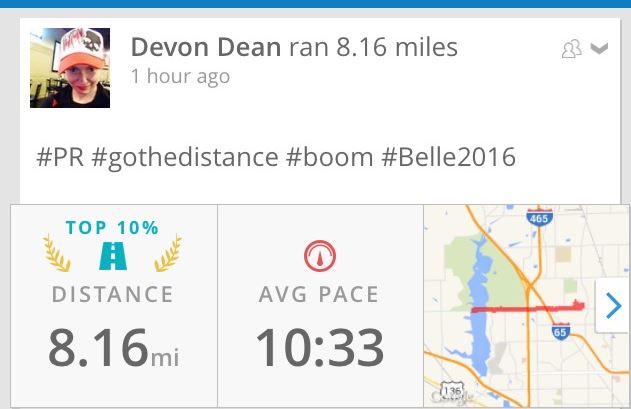
Task: Click the "1 hour ago" timestamp
Action: coord(180,76)
